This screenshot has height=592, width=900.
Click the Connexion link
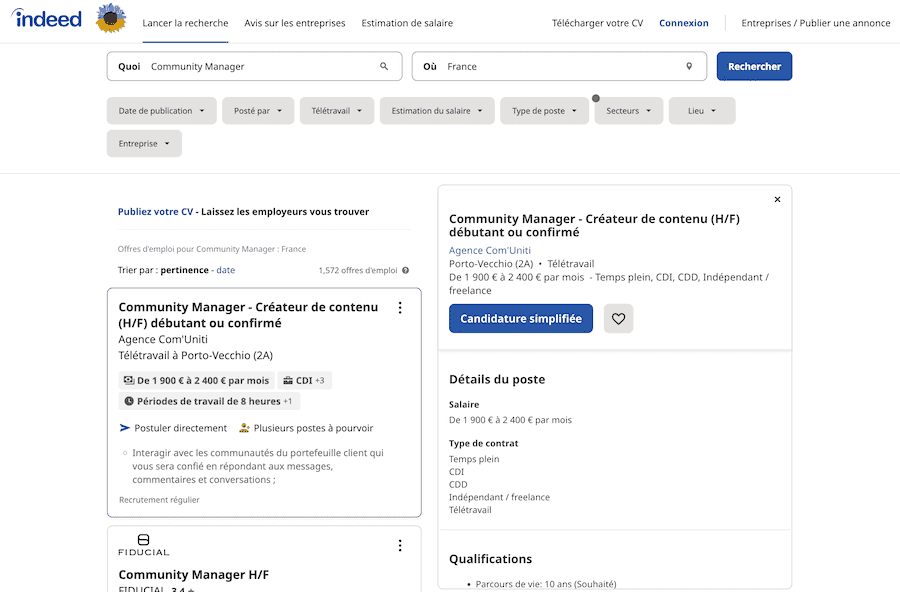tap(684, 23)
